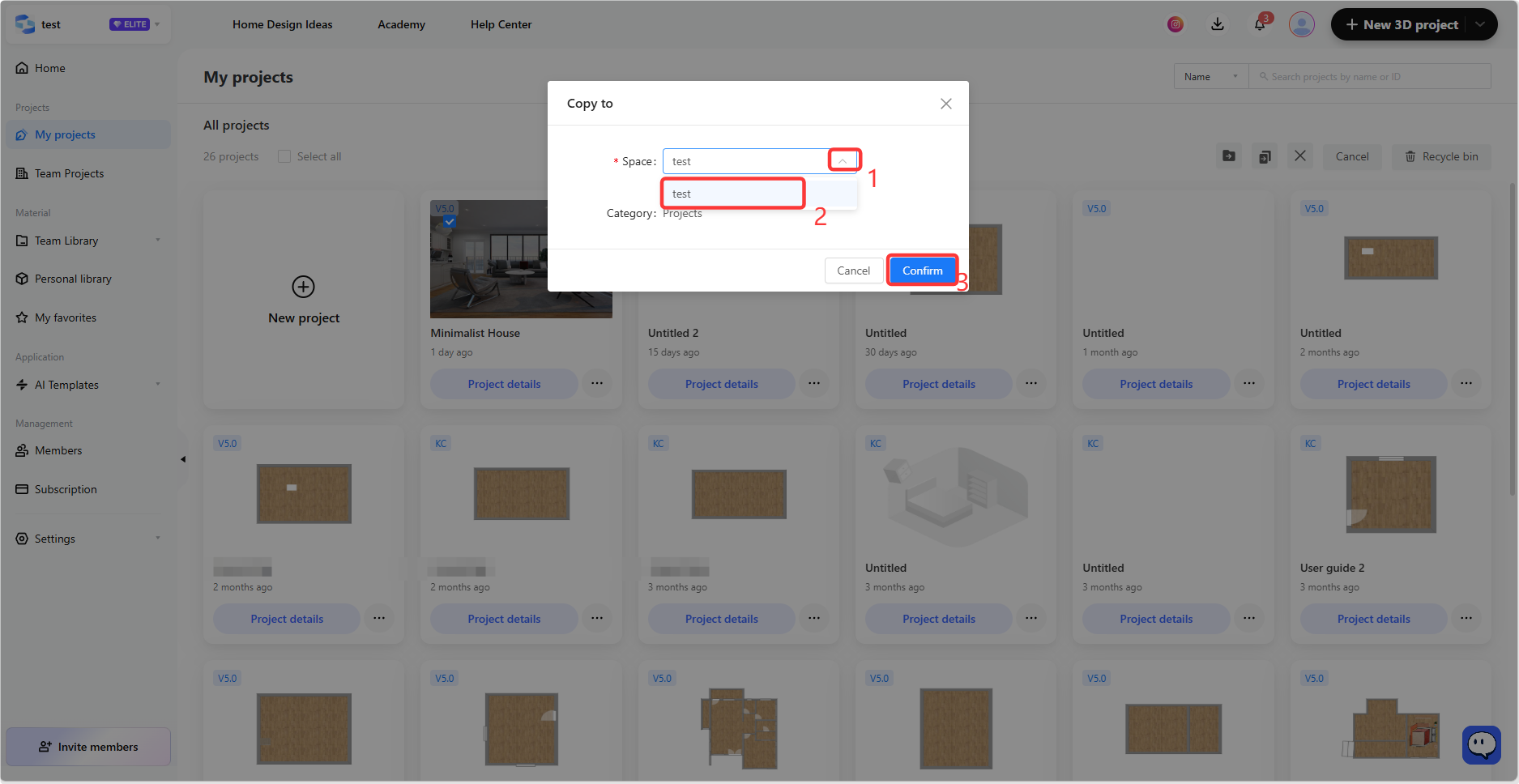Screen dimensions: 1519x784
Task: Open the notifications bell
Action: pos(1260,24)
